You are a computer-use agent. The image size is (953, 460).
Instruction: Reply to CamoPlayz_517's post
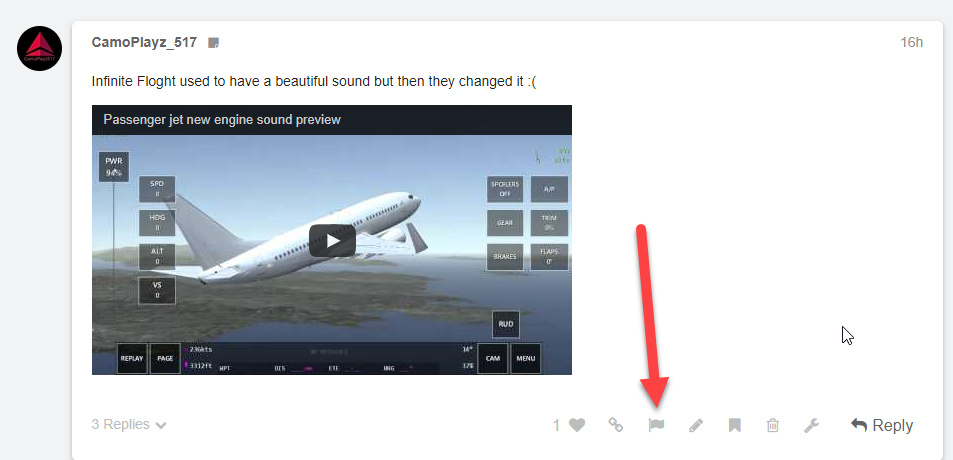(x=881, y=425)
